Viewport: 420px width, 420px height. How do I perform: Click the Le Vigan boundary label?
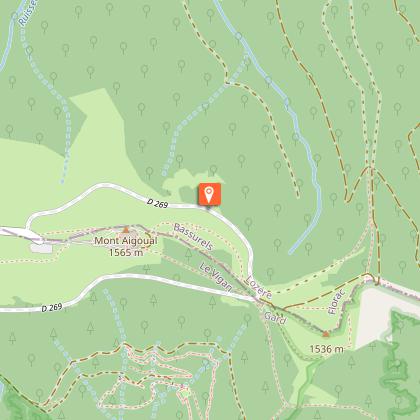pyautogui.click(x=216, y=277)
